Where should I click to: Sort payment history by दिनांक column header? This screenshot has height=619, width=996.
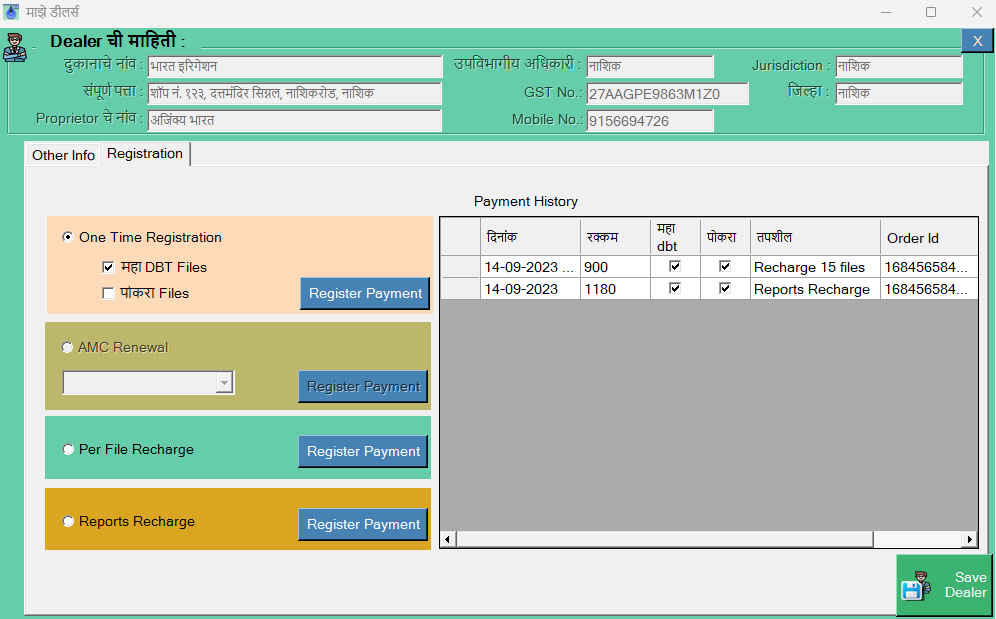528,238
